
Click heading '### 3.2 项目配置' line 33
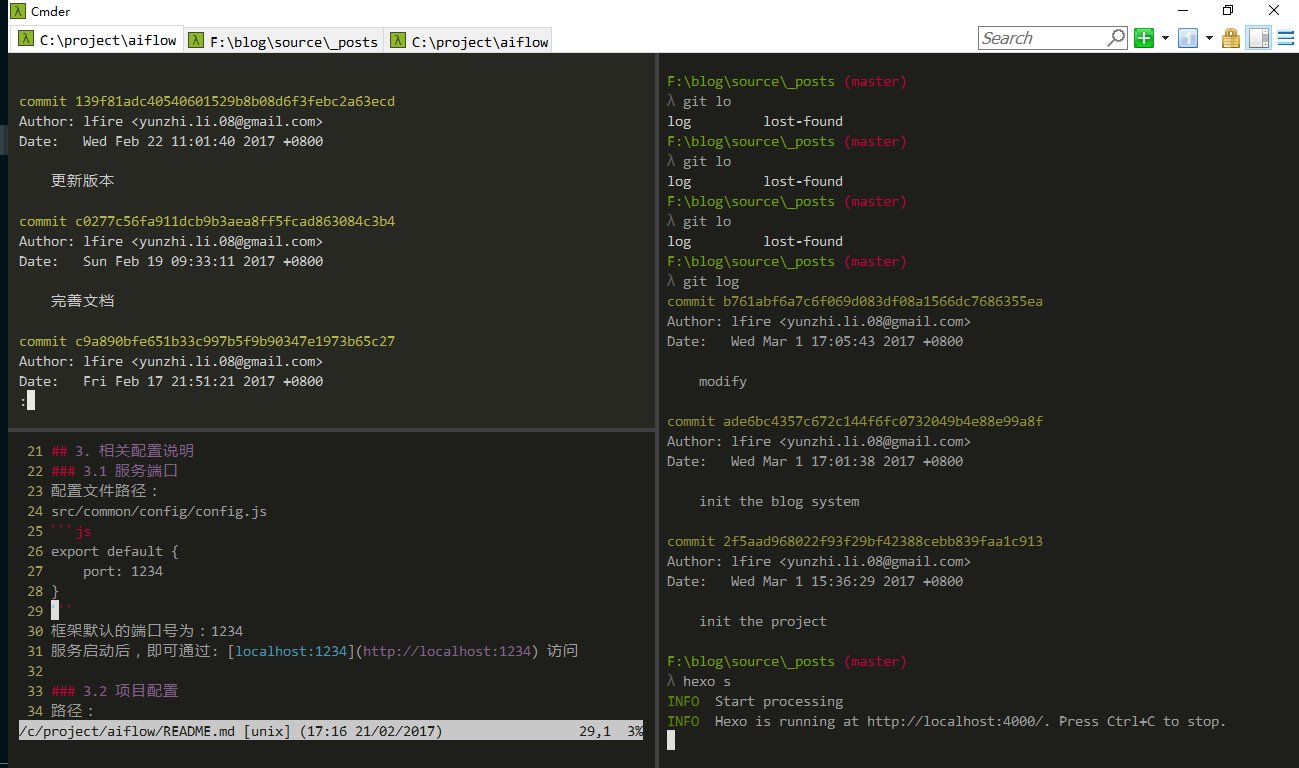(115, 691)
